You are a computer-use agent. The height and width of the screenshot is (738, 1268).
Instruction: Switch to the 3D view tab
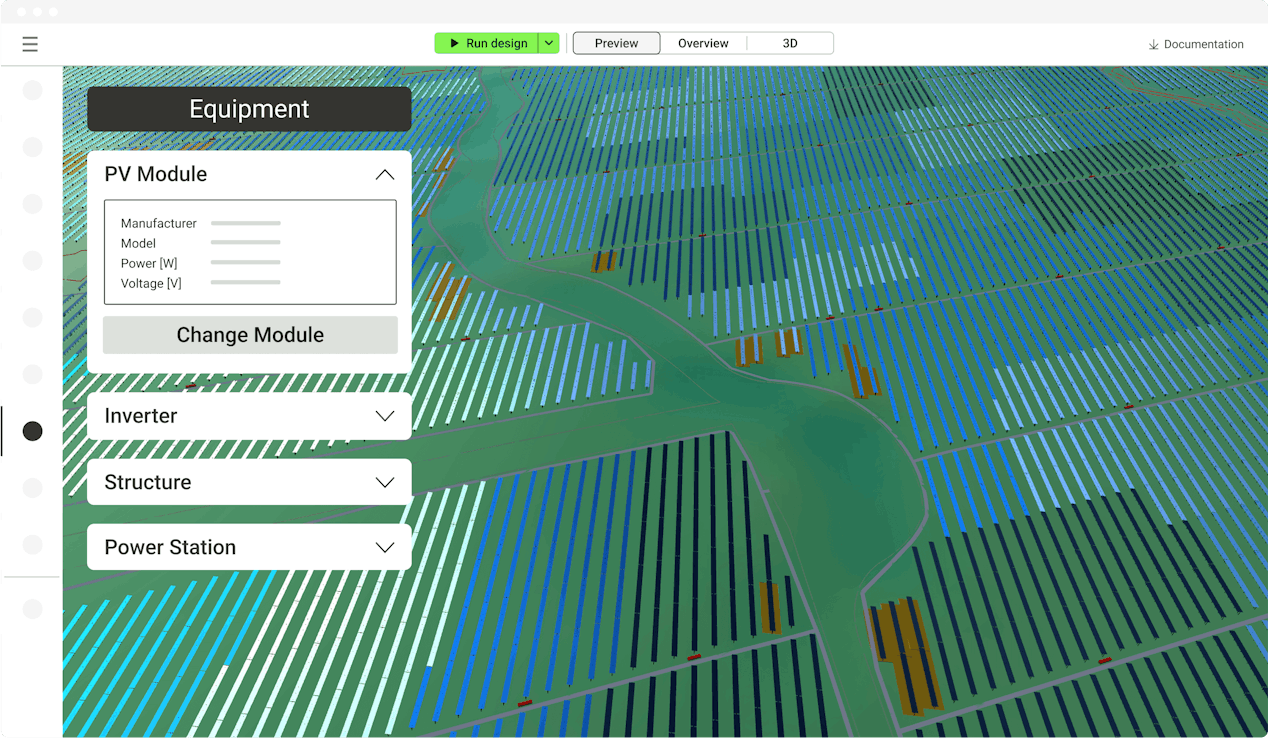pyautogui.click(x=790, y=44)
